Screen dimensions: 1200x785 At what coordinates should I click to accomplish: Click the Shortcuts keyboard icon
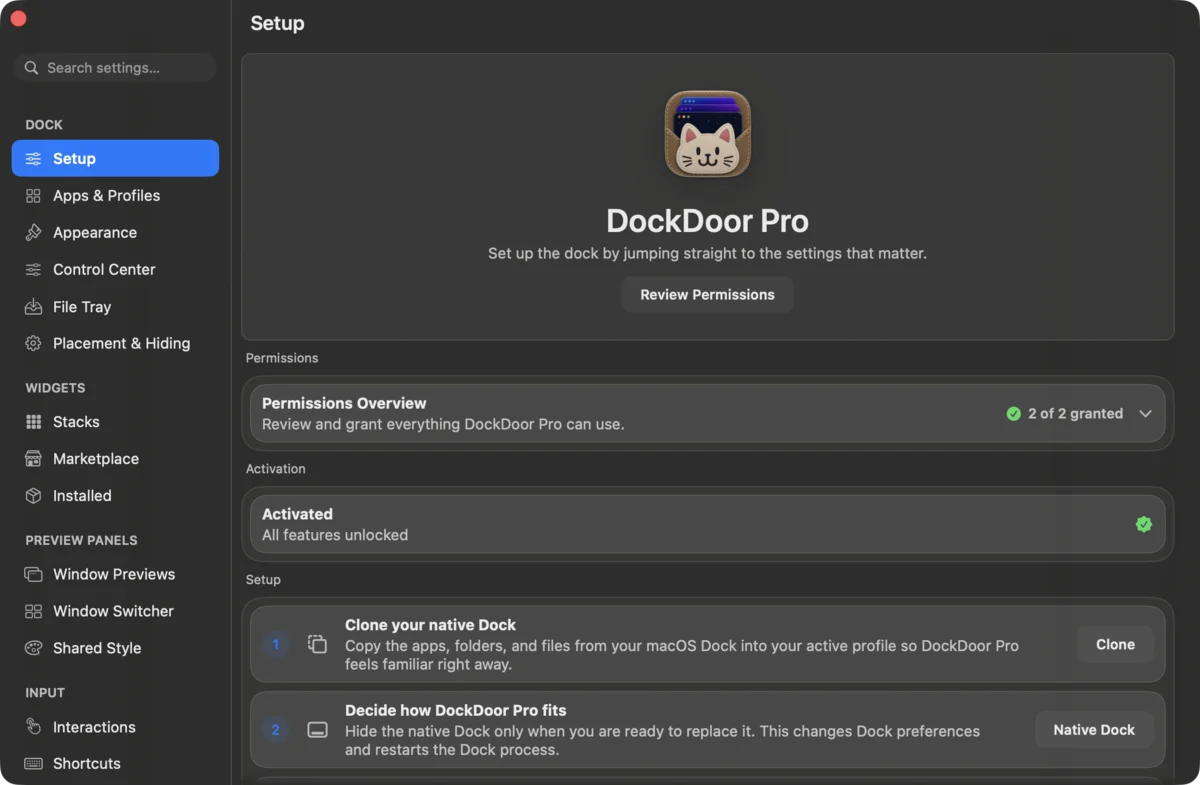(x=34, y=764)
